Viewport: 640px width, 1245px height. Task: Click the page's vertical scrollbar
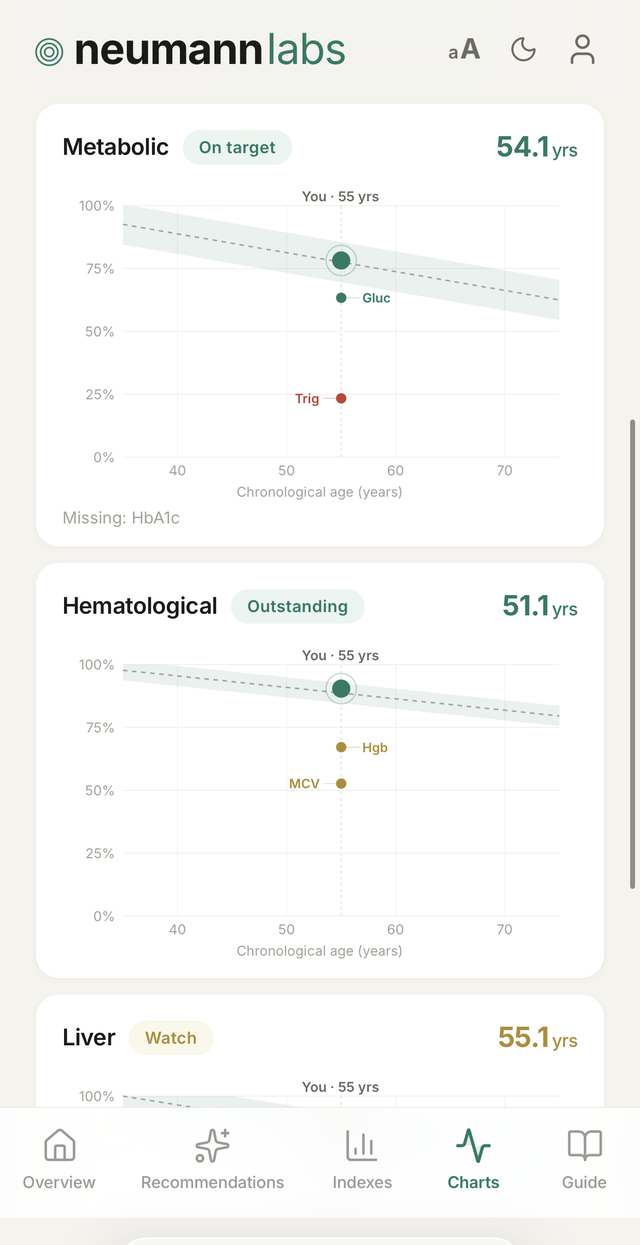632,654
